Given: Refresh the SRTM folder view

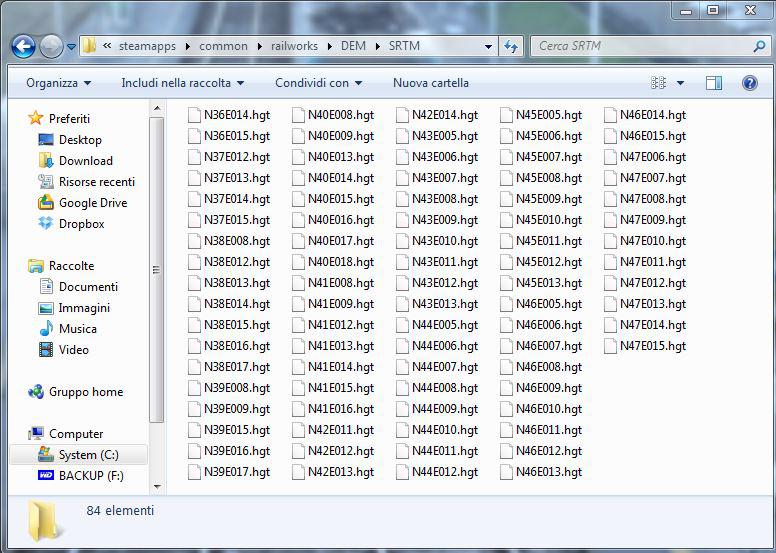Looking at the screenshot, I should [511, 47].
